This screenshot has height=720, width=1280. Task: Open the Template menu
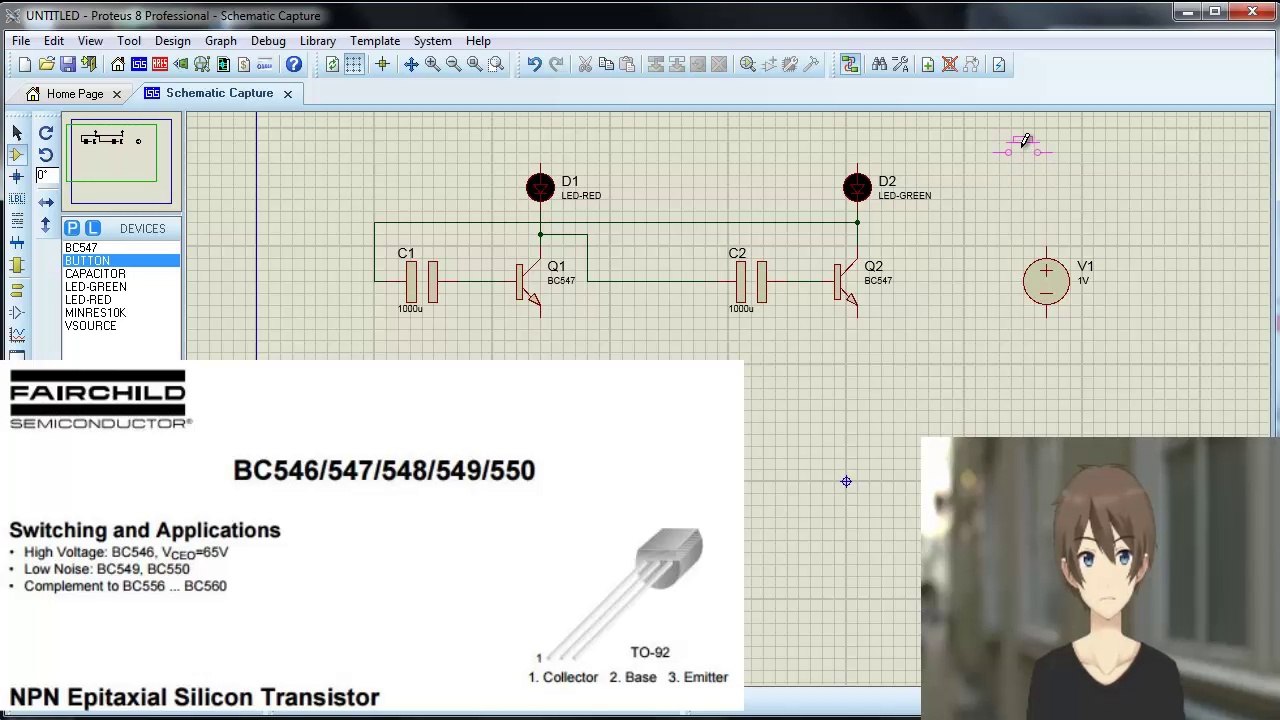pos(375,41)
